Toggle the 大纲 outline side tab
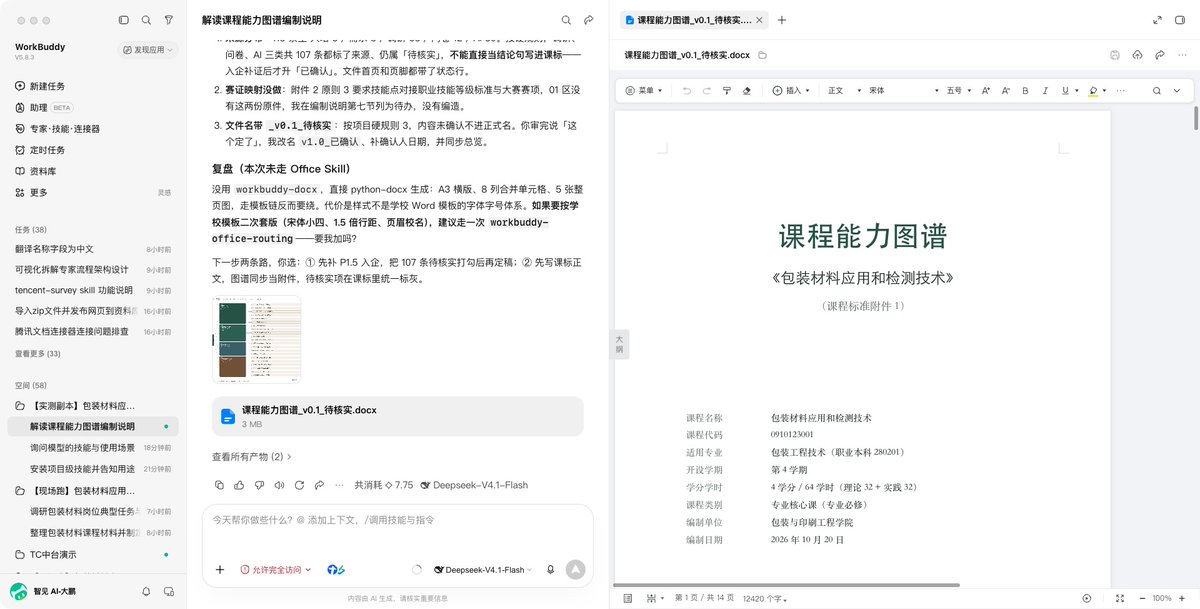Image resolution: width=1200 pixels, height=609 pixels. point(619,344)
